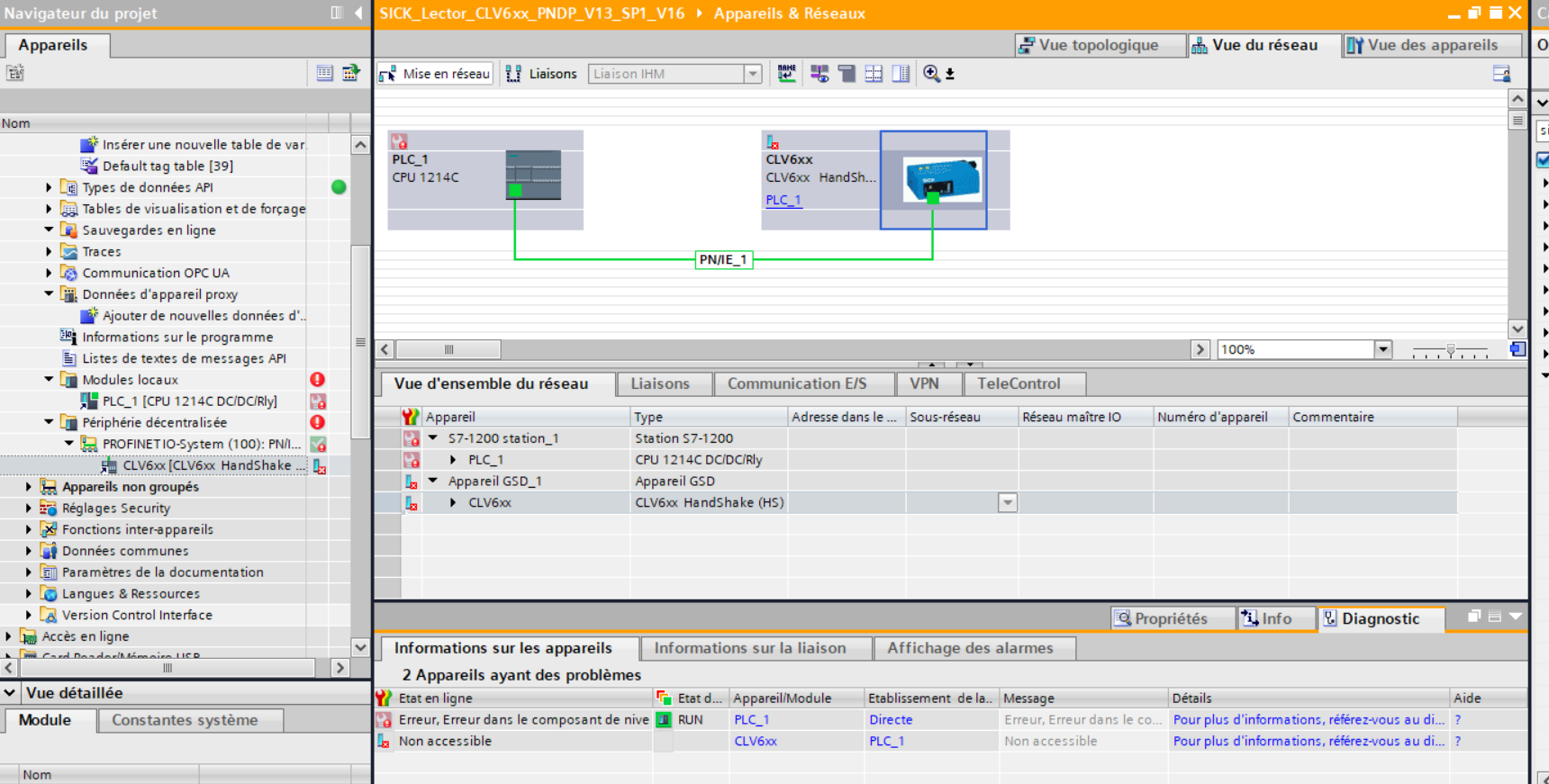This screenshot has height=784, width=1549.
Task: Click the PLC_1 link under CLV6xx device
Action: tap(784, 200)
